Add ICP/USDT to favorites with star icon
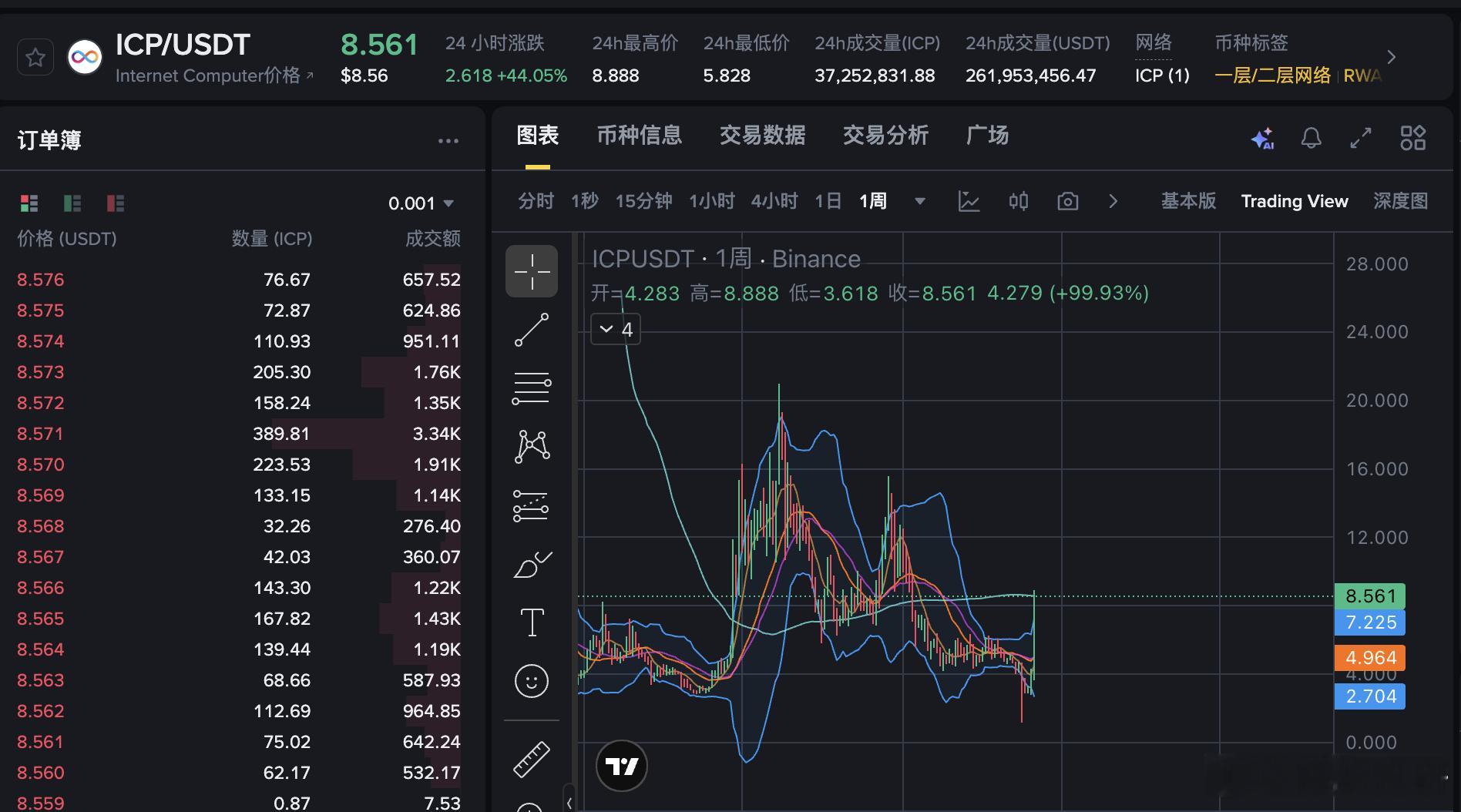 click(x=35, y=57)
